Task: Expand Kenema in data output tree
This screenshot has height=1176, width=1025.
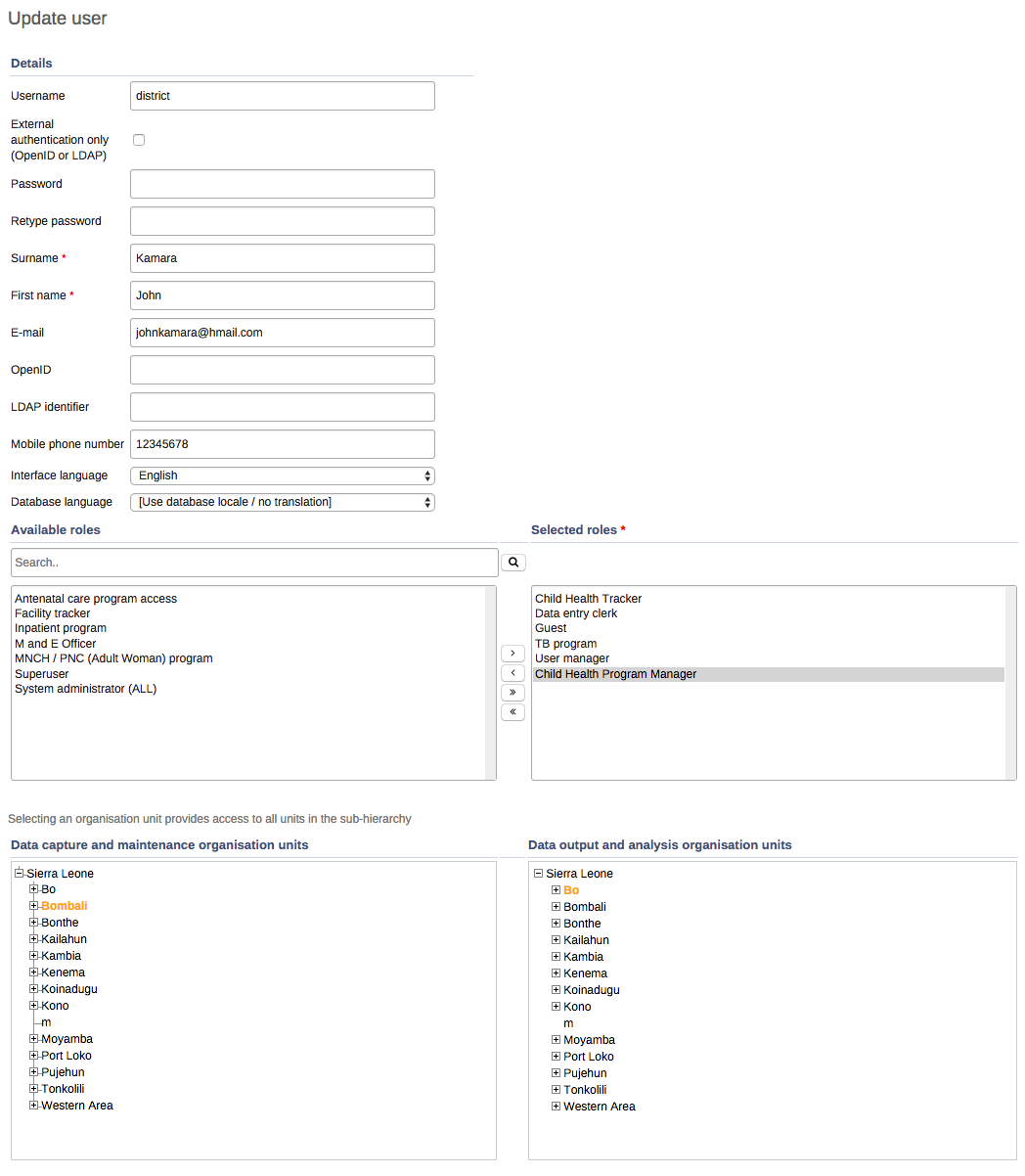Action: point(556,973)
